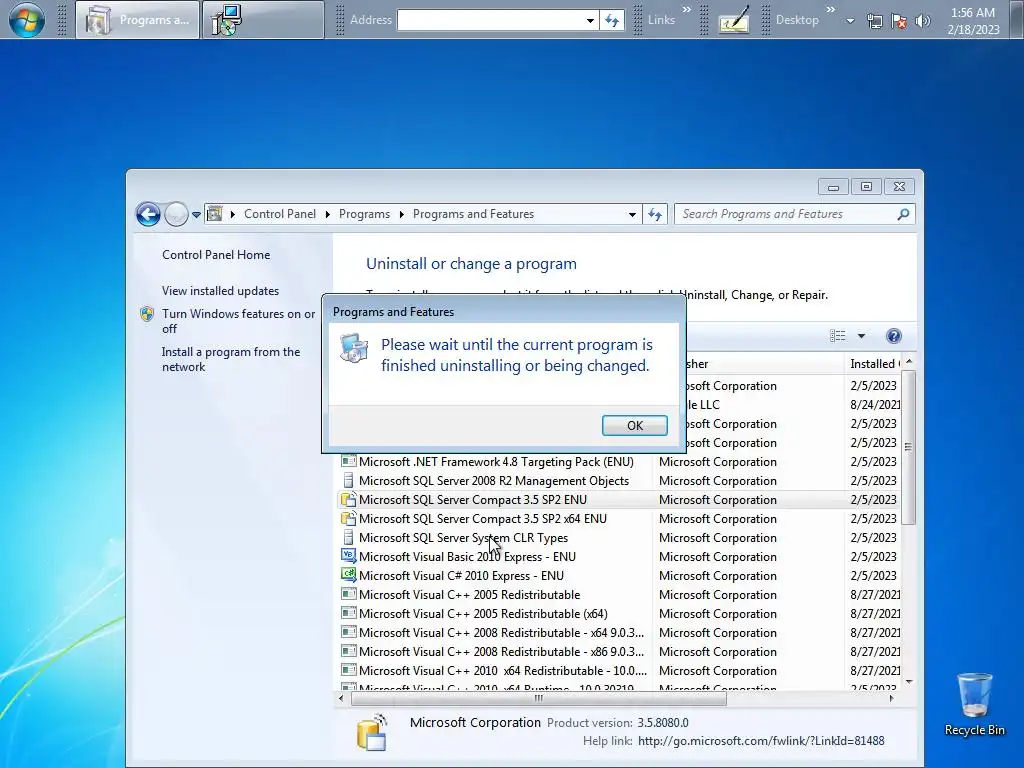The height and width of the screenshot is (768, 1024).
Task: Open the help link go.microsoft.com URL
Action: click(761, 741)
